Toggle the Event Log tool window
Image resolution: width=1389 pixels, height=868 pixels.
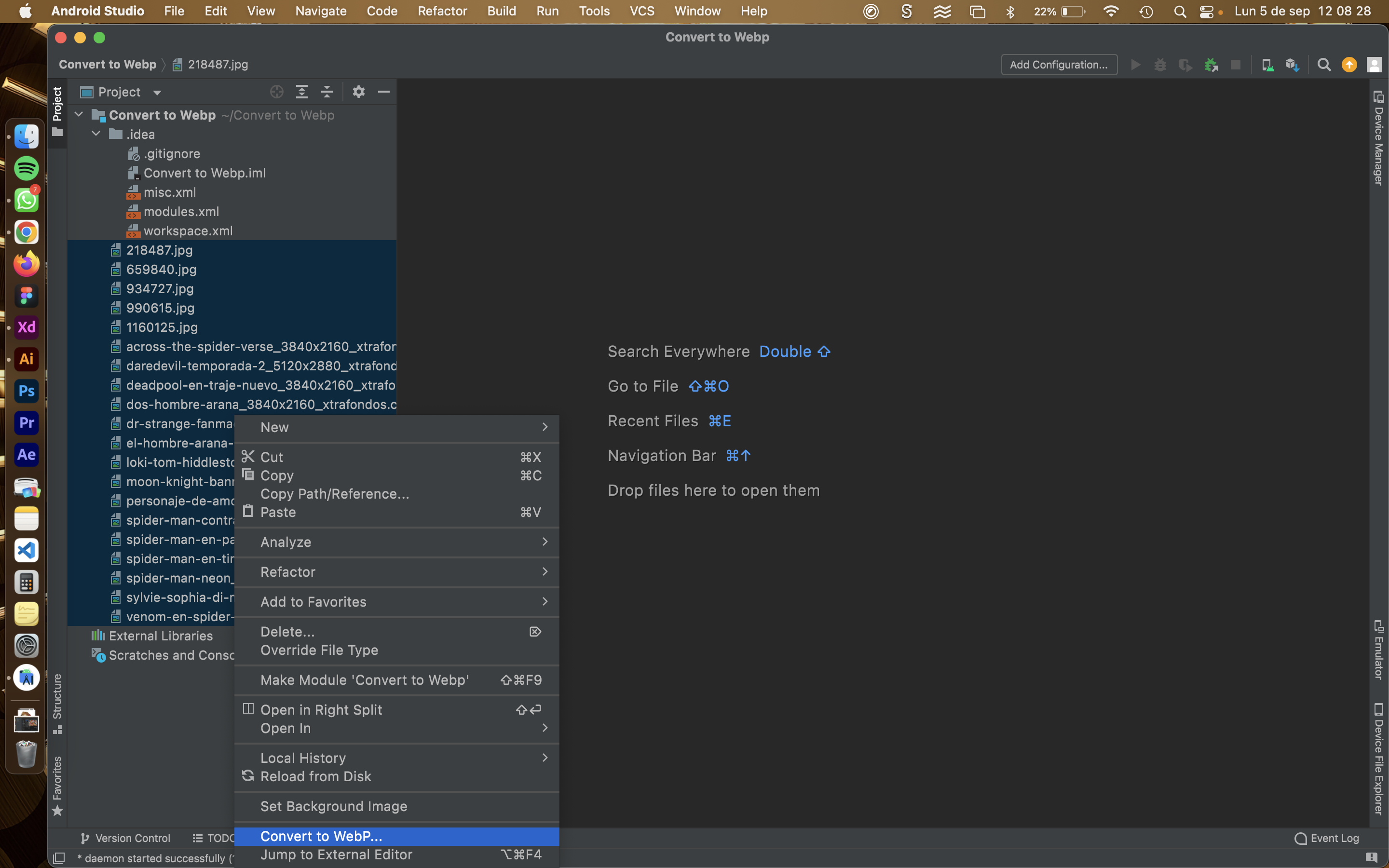coord(1326,838)
